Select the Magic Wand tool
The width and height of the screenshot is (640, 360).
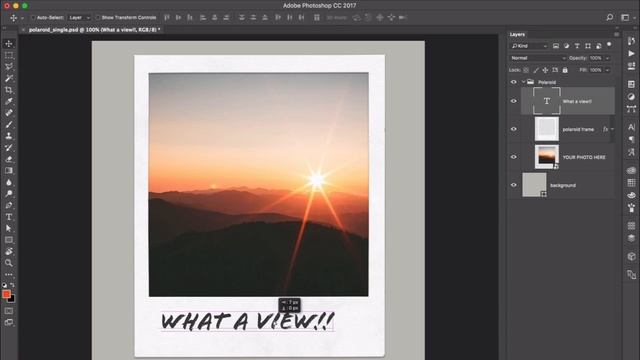coord(9,78)
